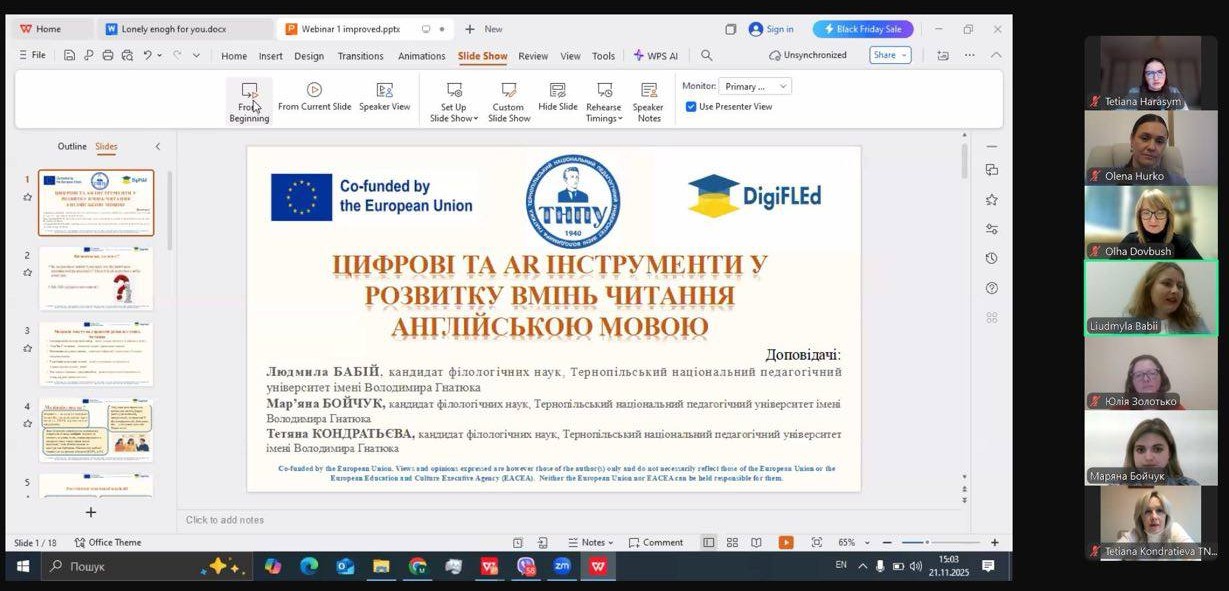Expand the Set Up Slide Show dropdown

coord(453,118)
